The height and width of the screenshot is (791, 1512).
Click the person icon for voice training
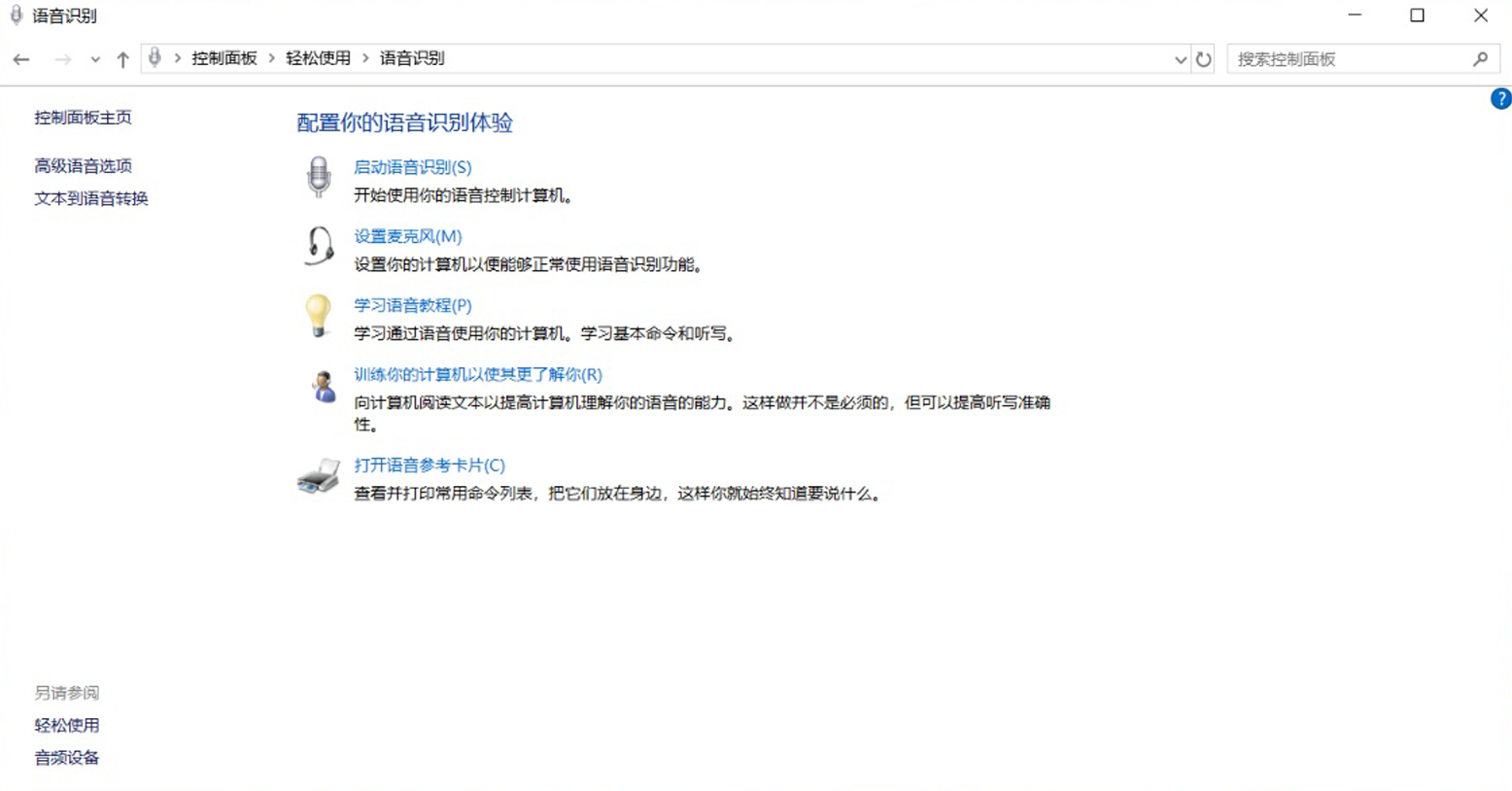coord(322,386)
